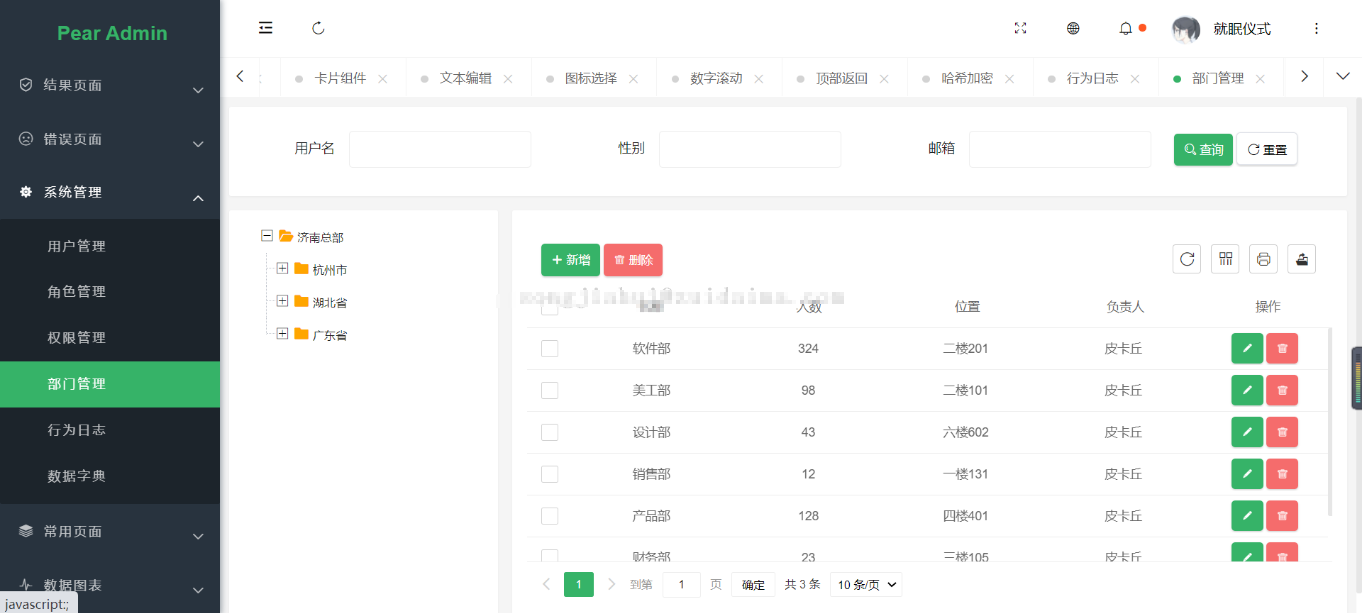
Task: Click the 查询 search button
Action: point(1202,148)
